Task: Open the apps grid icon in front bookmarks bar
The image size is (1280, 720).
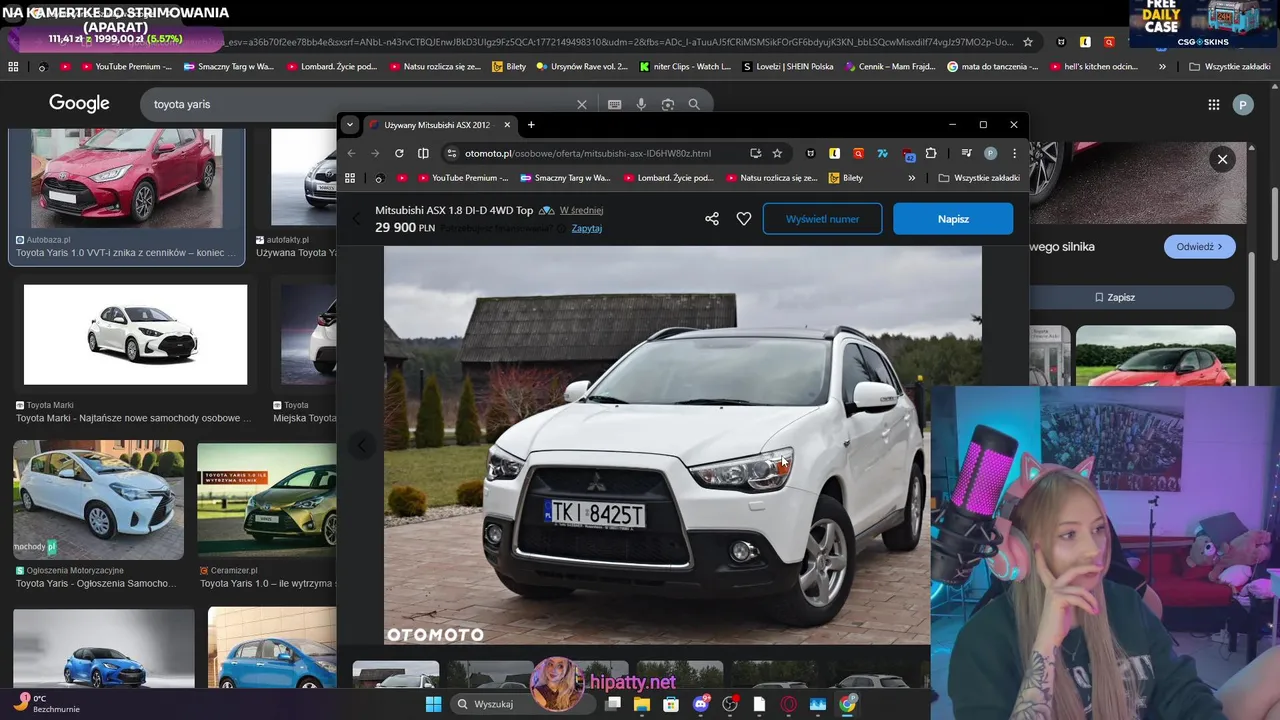Action: (x=350, y=178)
